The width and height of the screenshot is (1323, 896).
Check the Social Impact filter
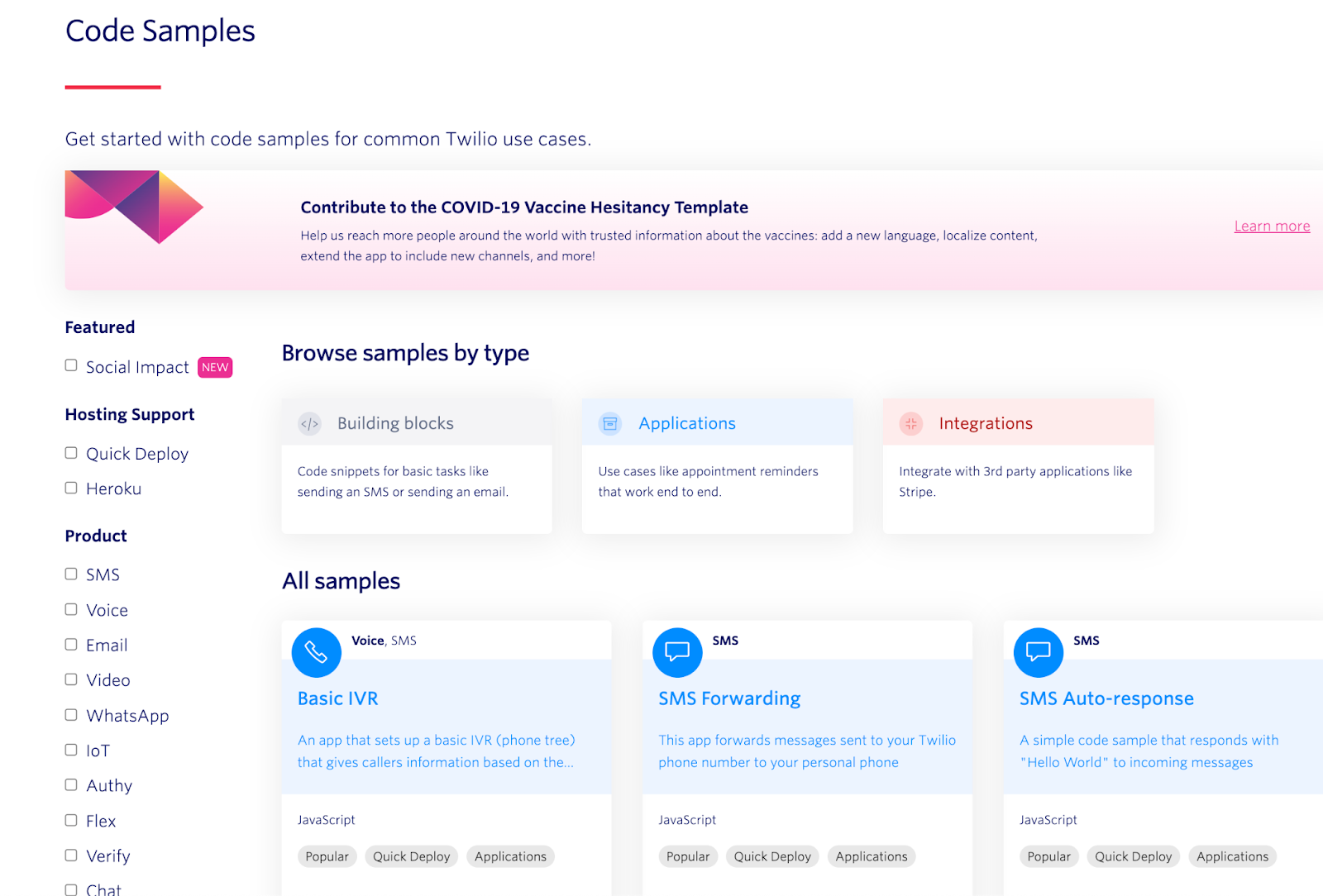tap(71, 365)
